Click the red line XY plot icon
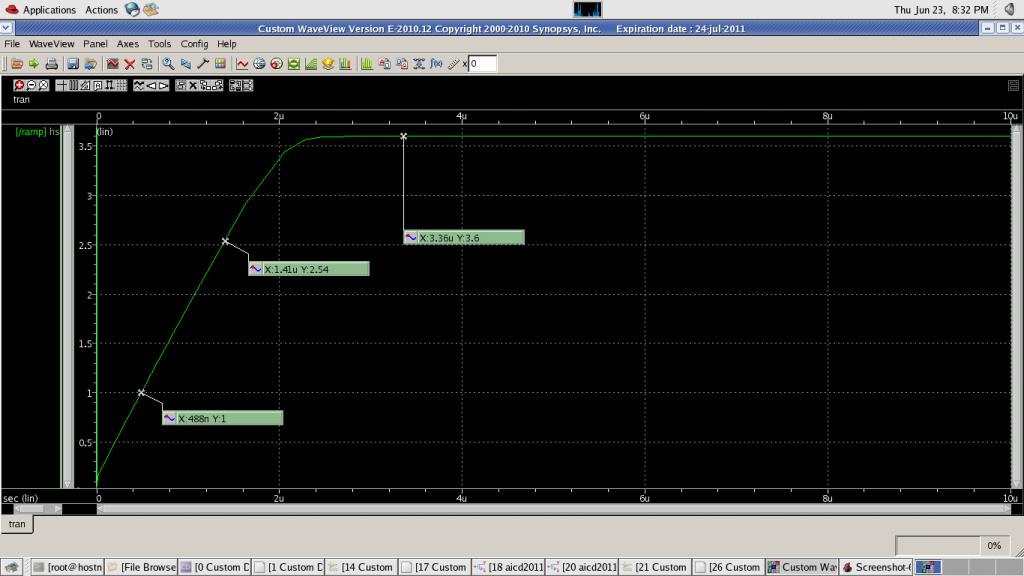The width and height of the screenshot is (1024, 576). click(x=242, y=63)
